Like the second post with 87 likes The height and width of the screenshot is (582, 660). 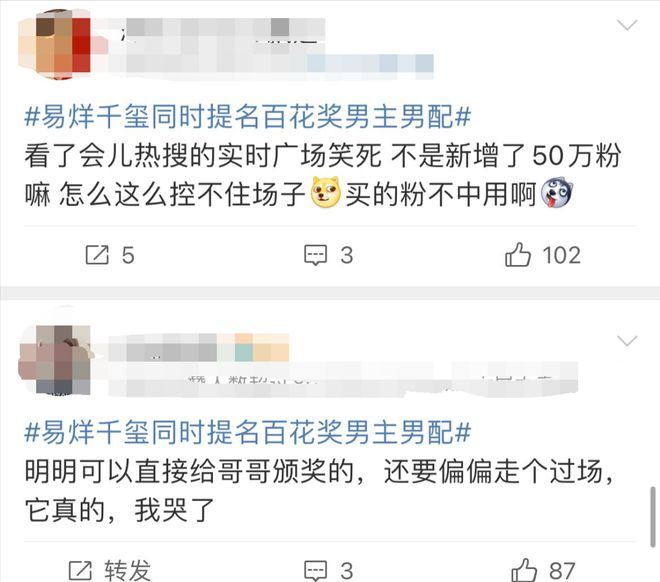[x=524, y=570]
